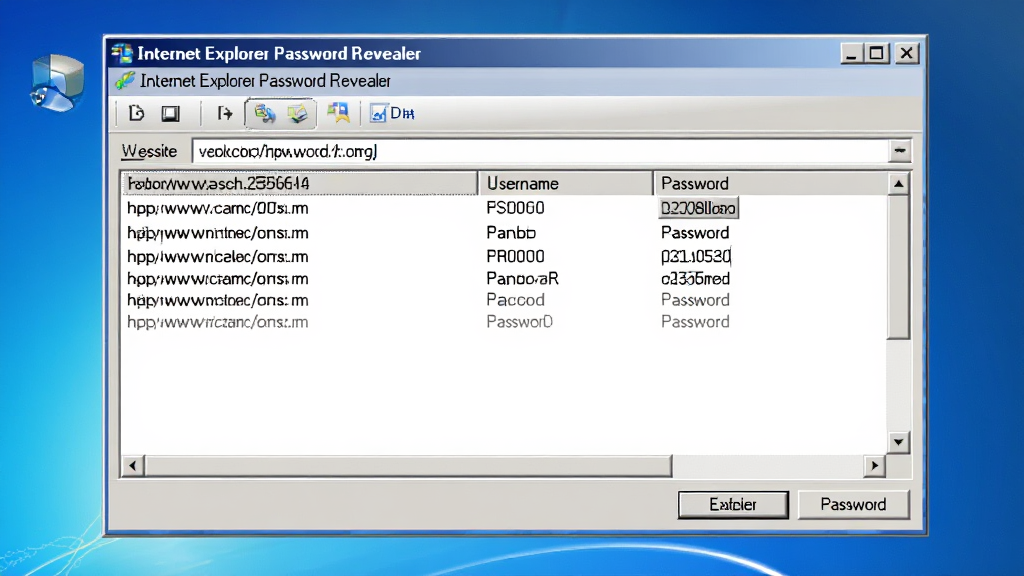
Task: Click the vertical scrollbar up arrow
Action: [x=899, y=184]
